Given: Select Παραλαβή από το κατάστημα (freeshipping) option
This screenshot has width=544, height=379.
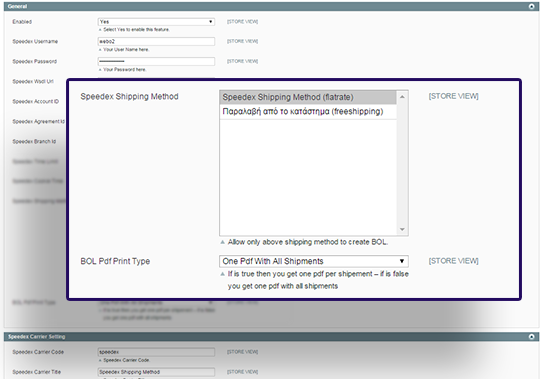Looking at the screenshot, I should click(x=308, y=111).
